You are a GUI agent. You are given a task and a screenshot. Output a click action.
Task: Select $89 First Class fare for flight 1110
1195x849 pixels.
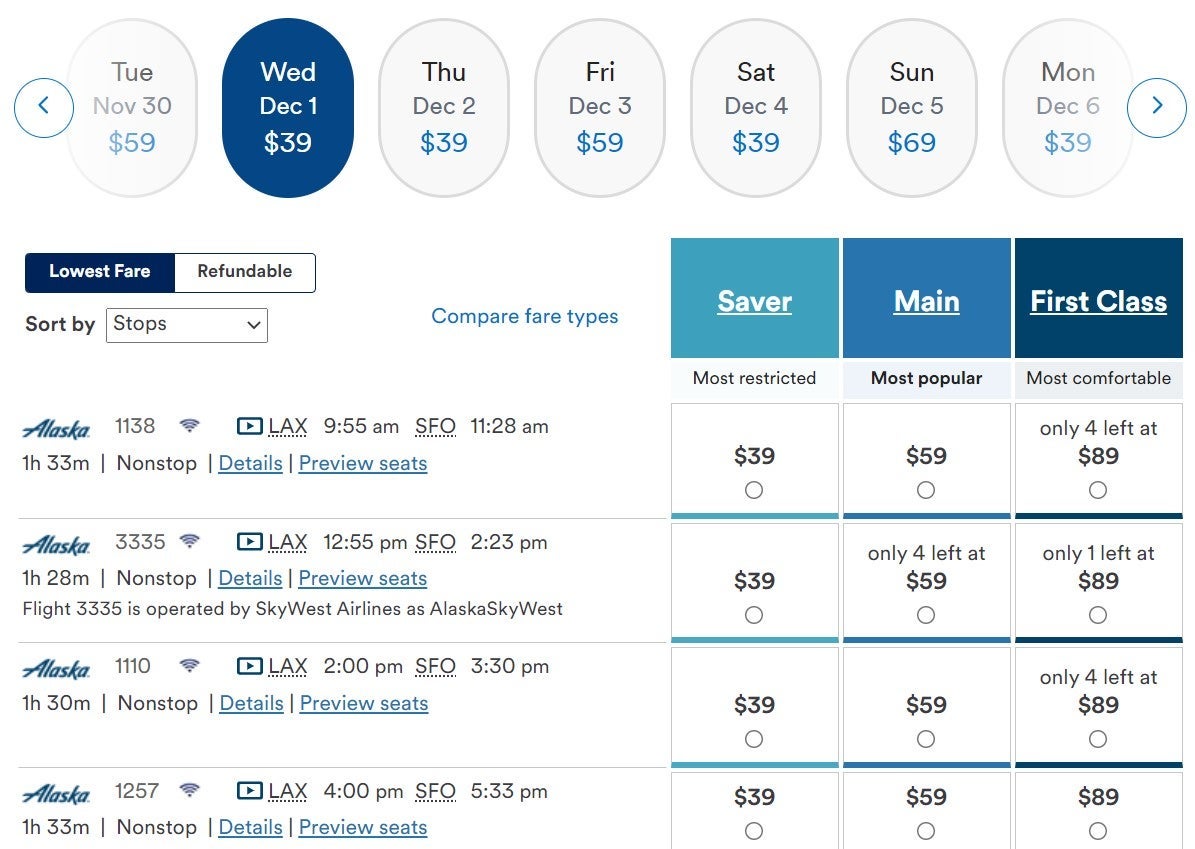1098,739
